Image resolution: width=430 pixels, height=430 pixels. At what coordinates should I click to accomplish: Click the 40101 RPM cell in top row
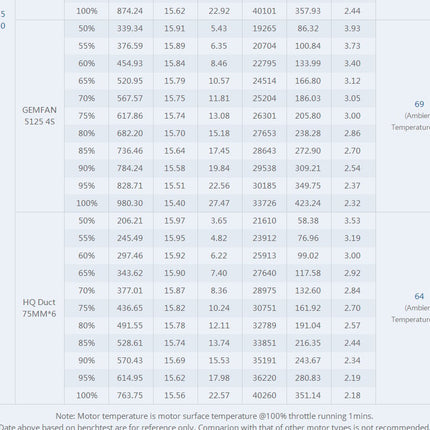(264, 11)
